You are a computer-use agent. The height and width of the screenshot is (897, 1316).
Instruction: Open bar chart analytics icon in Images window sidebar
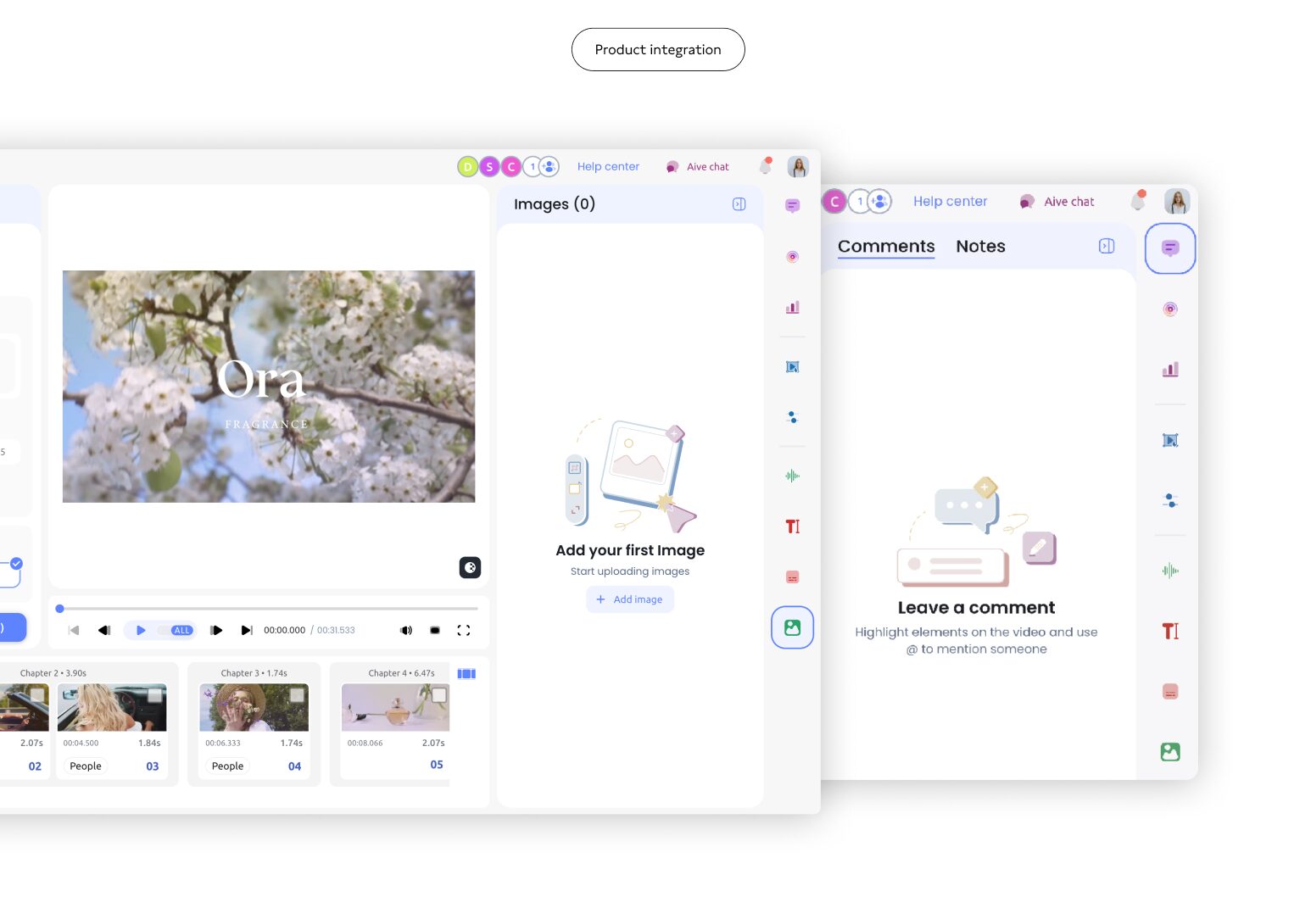click(792, 307)
